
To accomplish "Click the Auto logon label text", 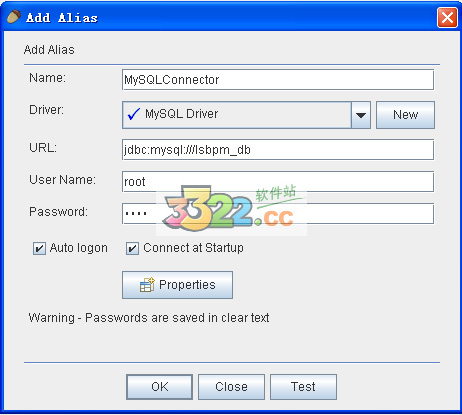I will 79,248.
